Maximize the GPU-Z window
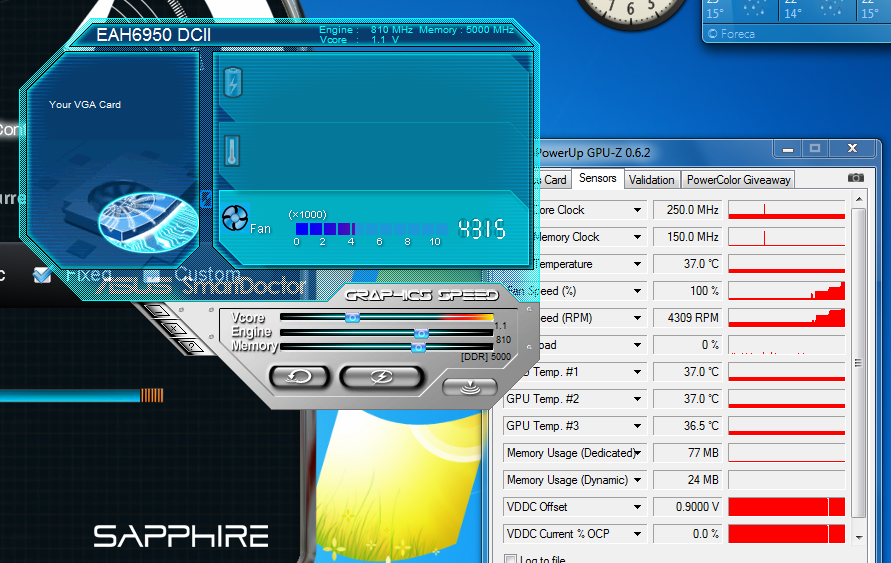891x563 pixels. tap(815, 149)
